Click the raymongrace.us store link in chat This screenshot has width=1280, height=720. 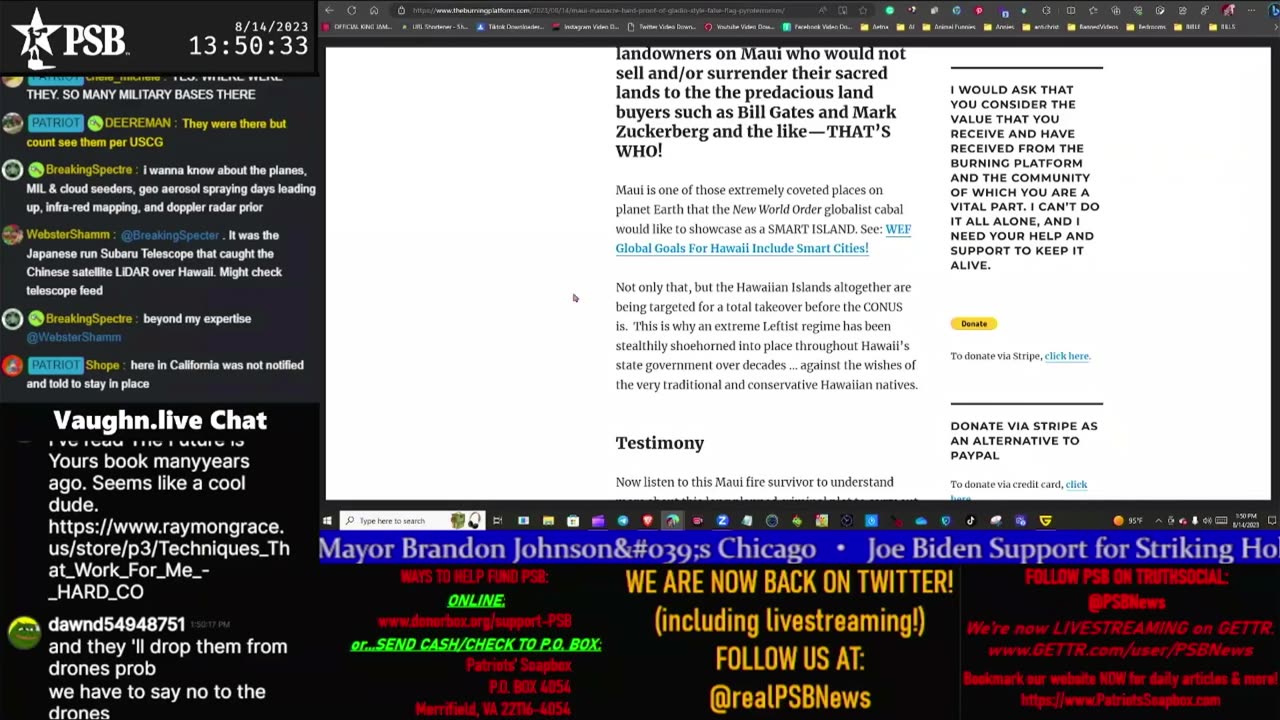pos(169,560)
